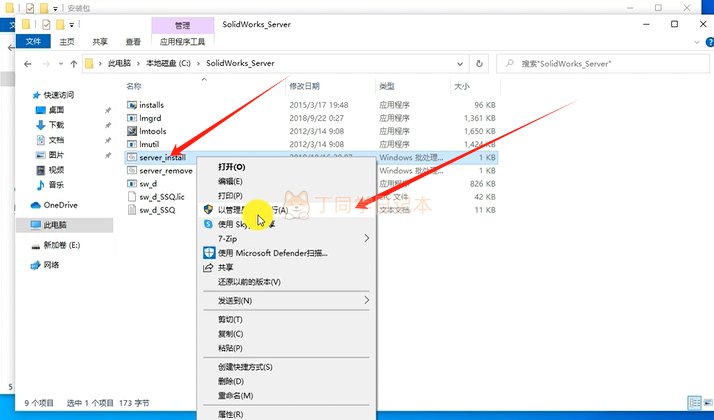
Task: Open recent locations dropdown arrow
Action: [61, 64]
